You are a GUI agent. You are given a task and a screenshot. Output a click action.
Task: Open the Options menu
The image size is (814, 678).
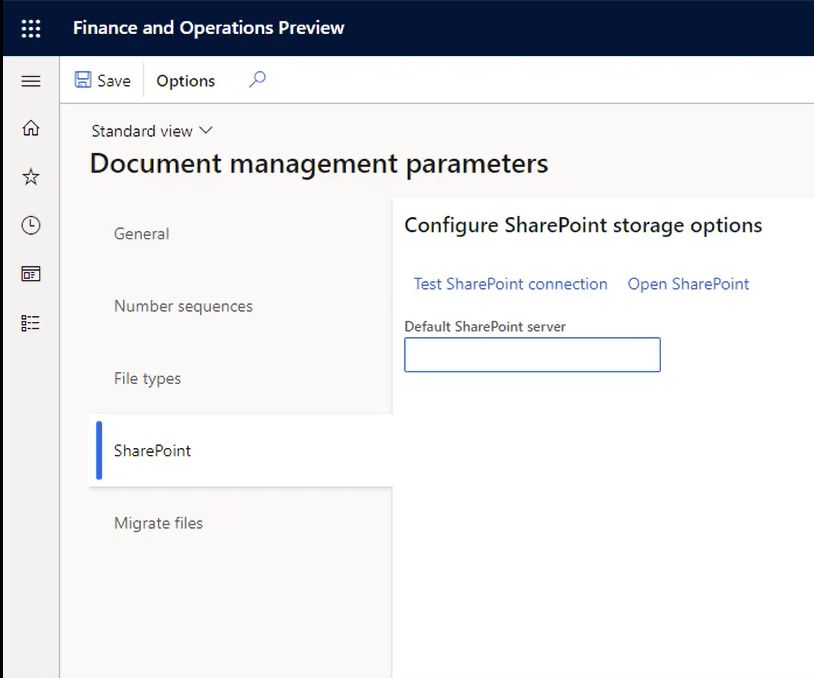pos(186,81)
